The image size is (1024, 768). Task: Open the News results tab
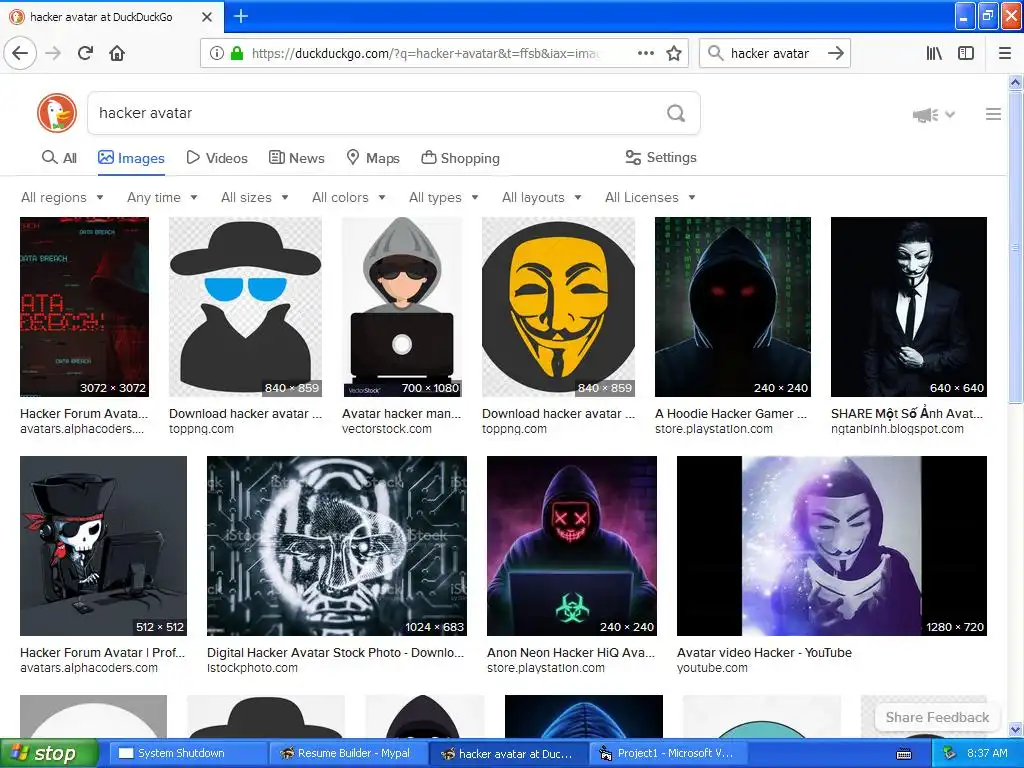pos(296,158)
